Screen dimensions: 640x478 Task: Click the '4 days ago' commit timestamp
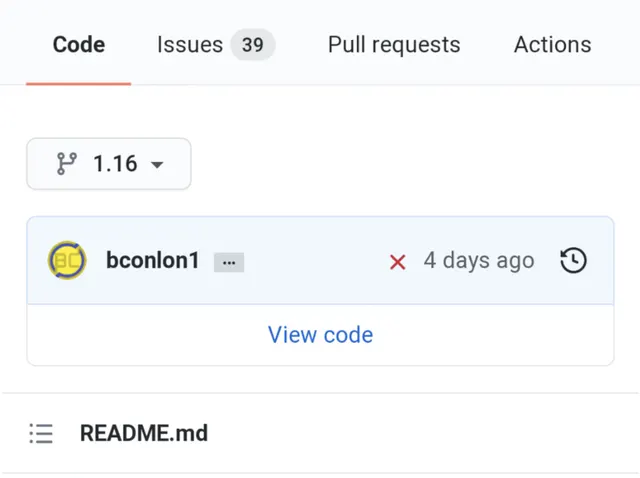[x=479, y=260]
